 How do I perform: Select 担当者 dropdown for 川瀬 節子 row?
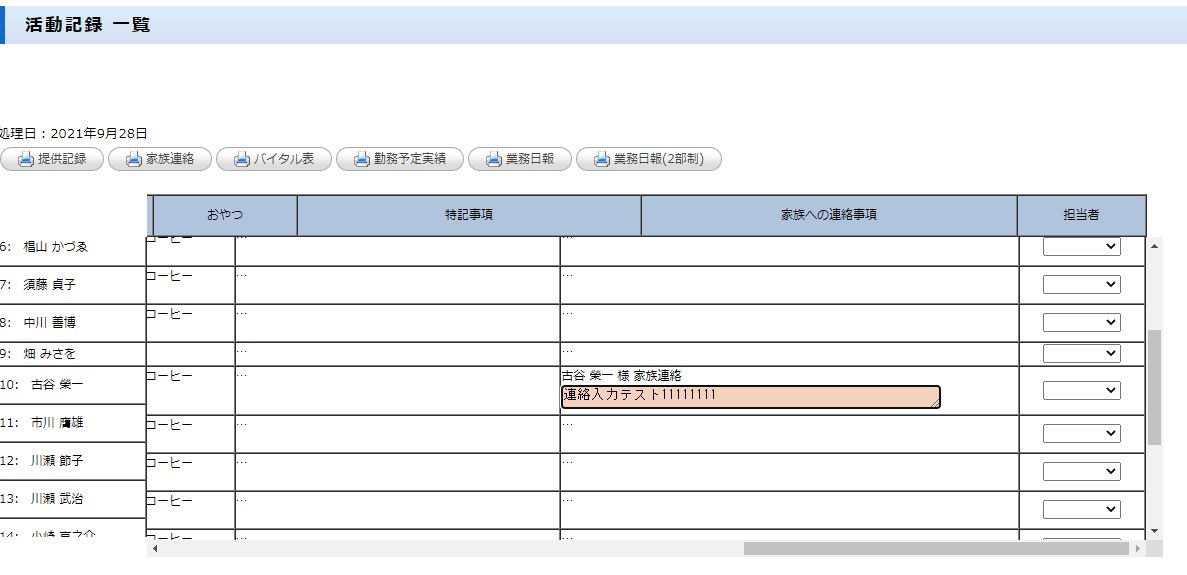click(1081, 471)
